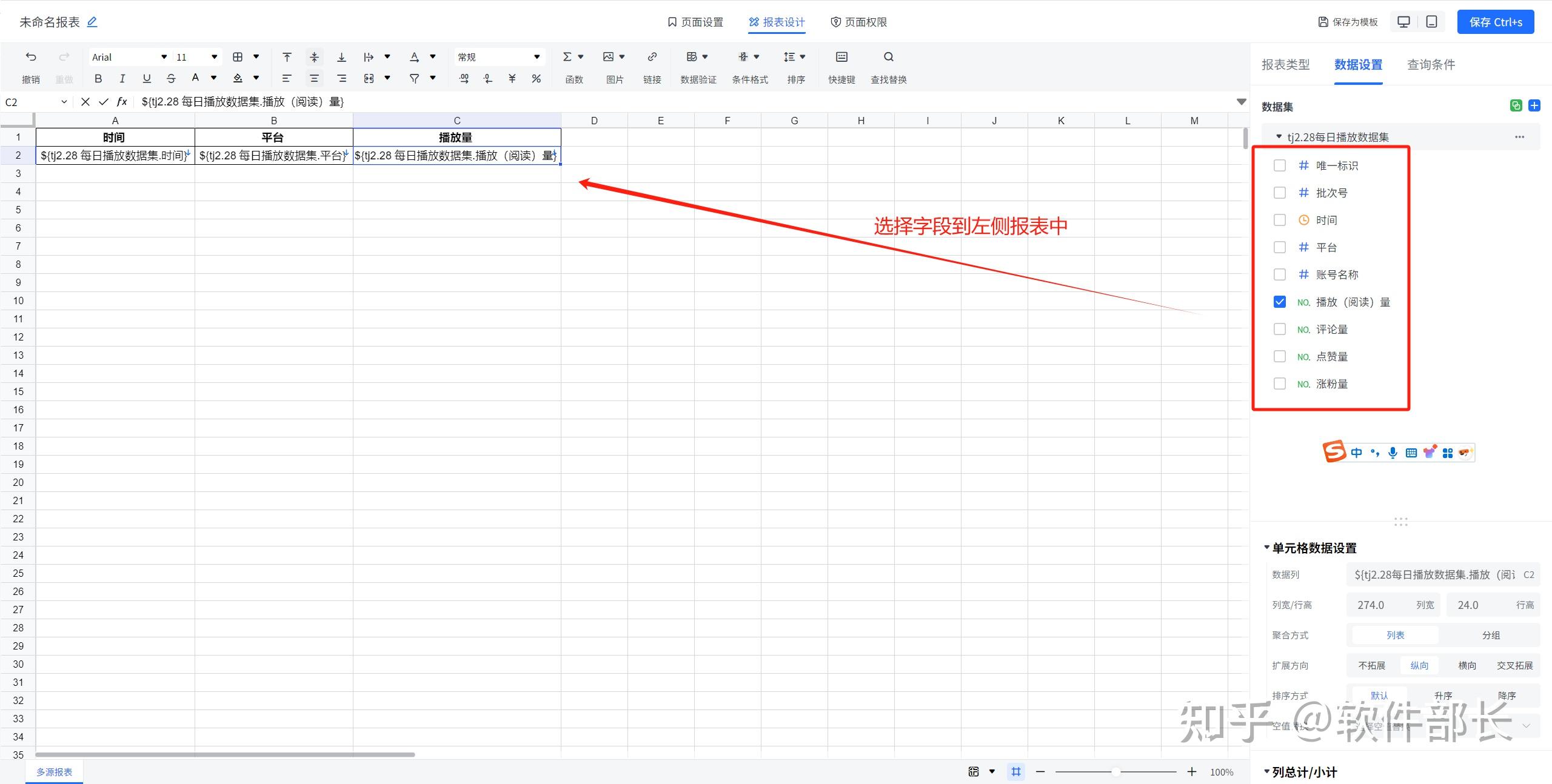Click the fill color swatch
Image resolution: width=1552 pixels, height=784 pixels.
pos(238,78)
